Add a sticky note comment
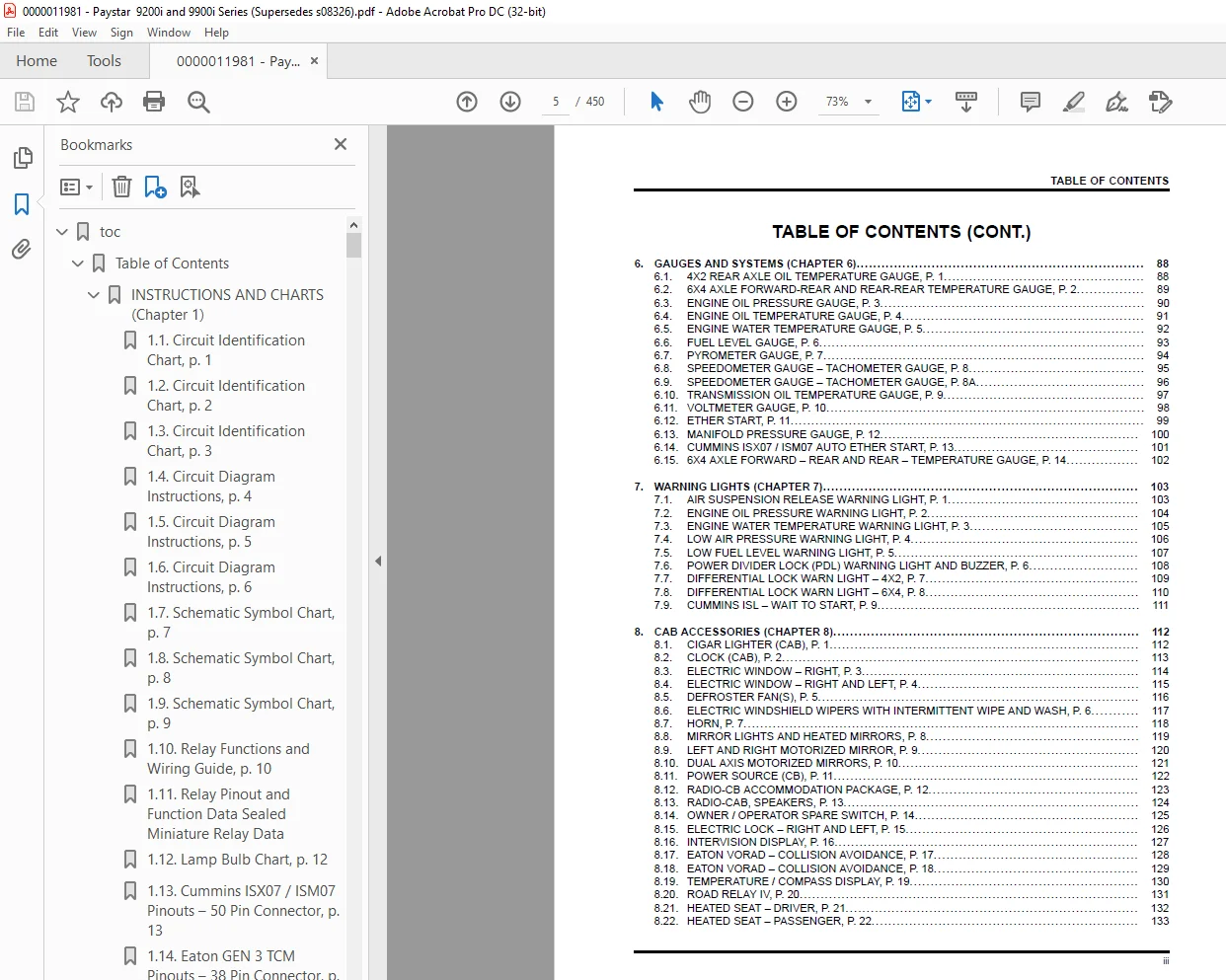 coord(1031,102)
